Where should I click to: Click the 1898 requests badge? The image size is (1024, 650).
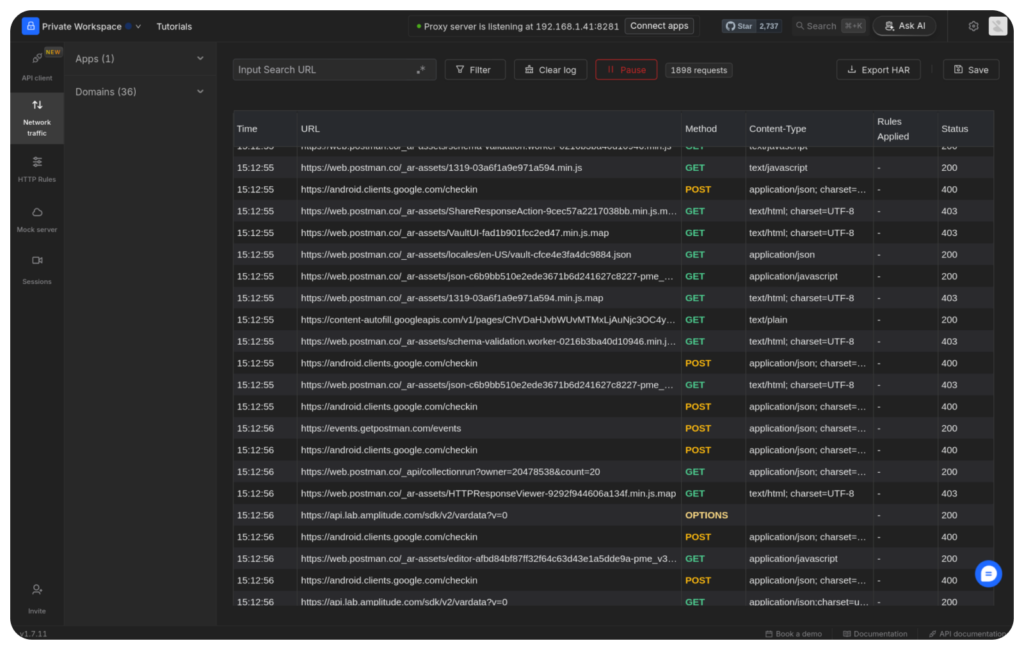point(699,70)
